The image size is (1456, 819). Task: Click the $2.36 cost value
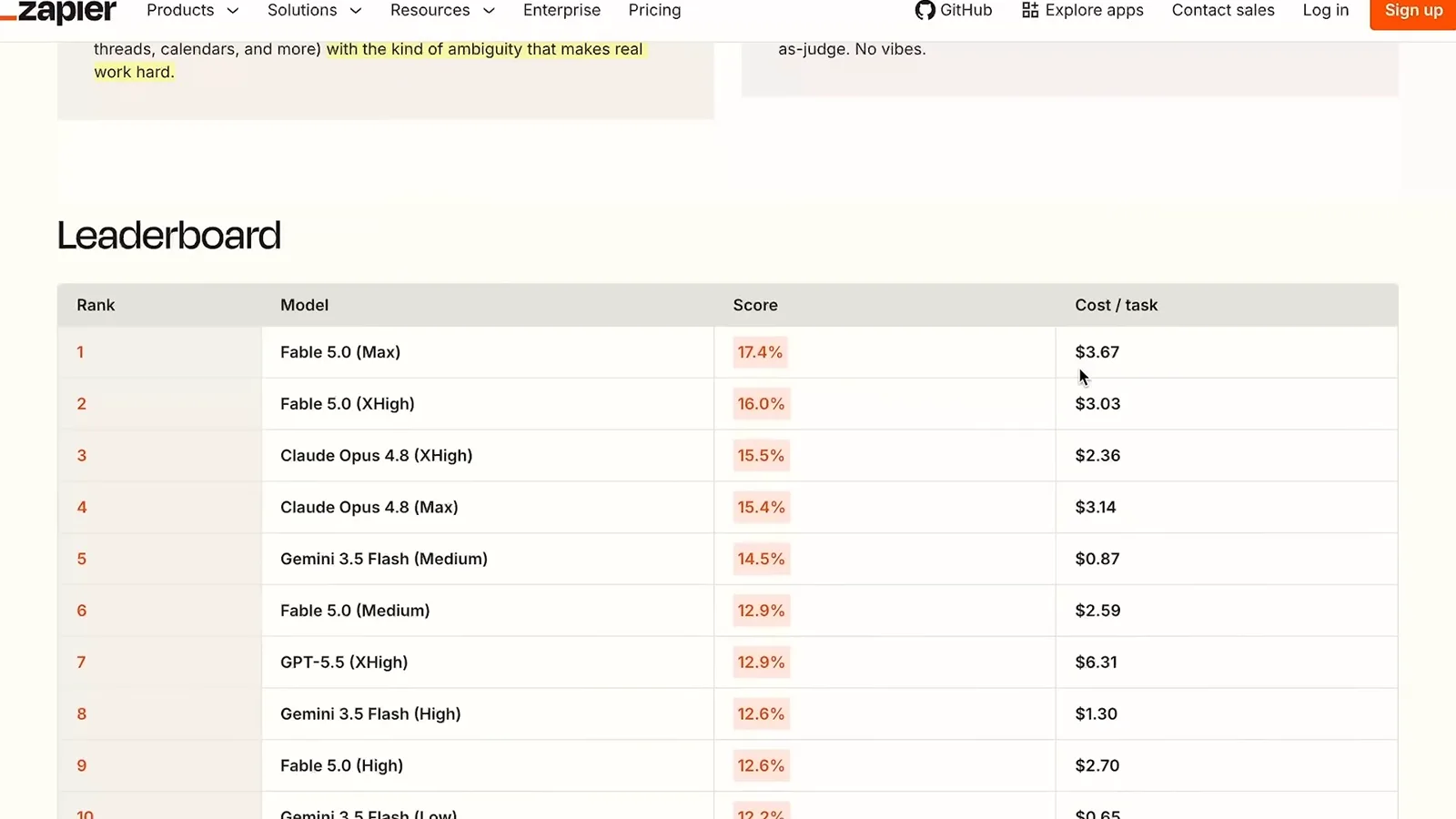(x=1097, y=456)
